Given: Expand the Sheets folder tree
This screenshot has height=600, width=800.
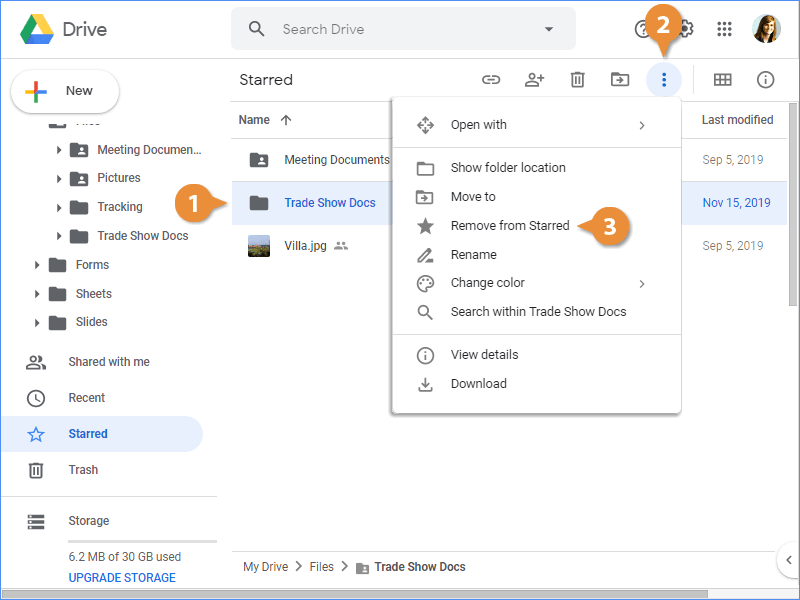Looking at the screenshot, I should click(x=37, y=294).
